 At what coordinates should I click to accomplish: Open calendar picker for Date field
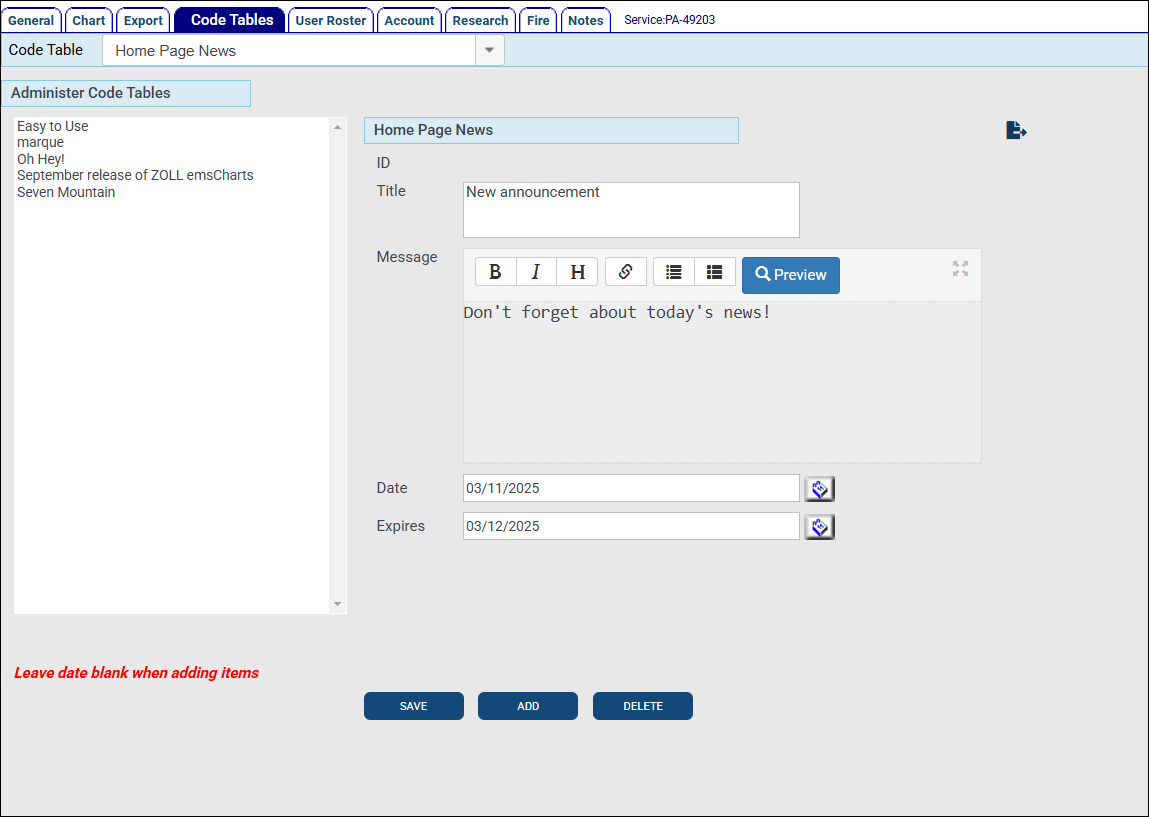[x=819, y=489]
